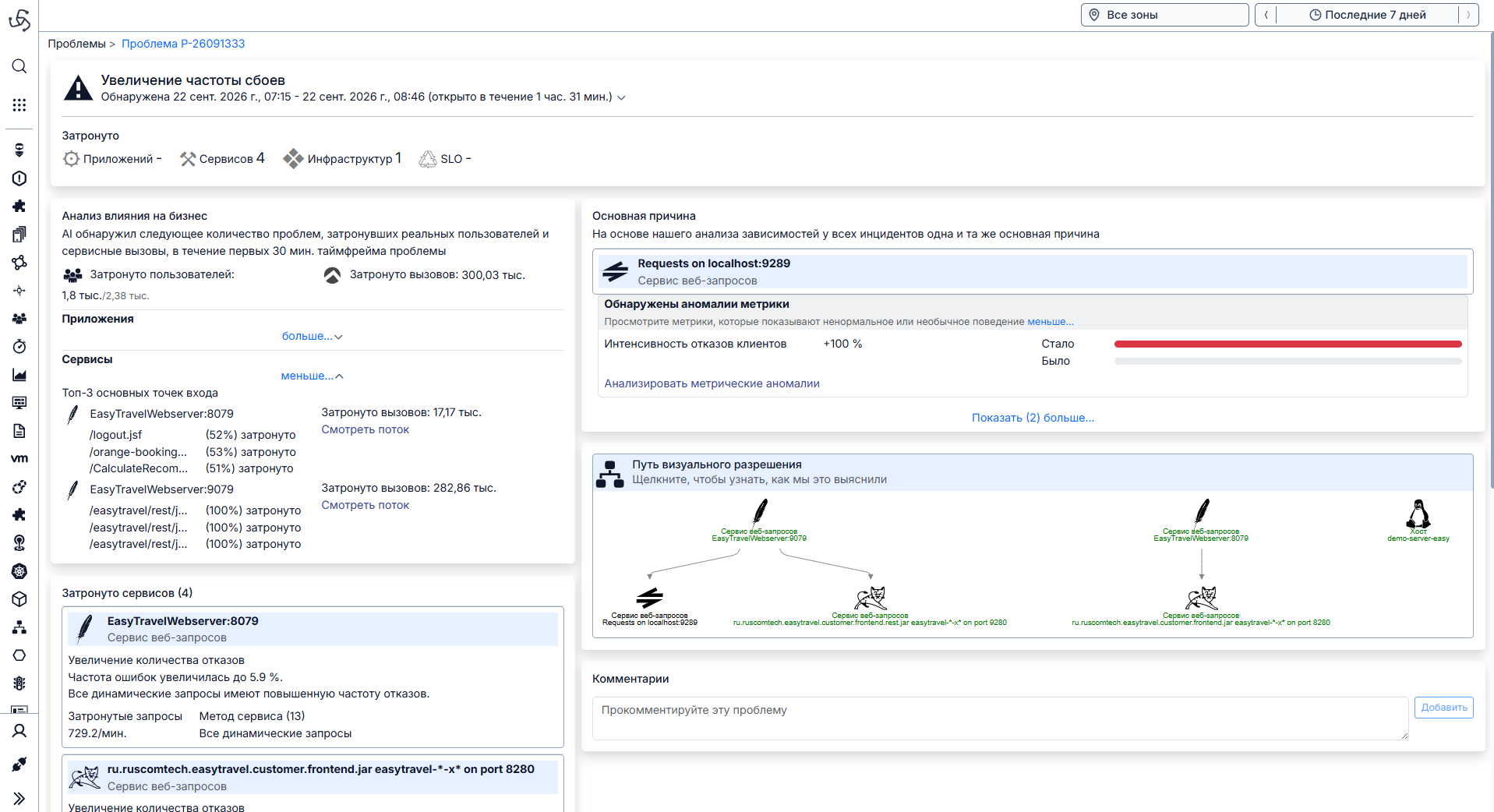This screenshot has height=812, width=1494.
Task: Click the Путь визуального разрешения header
Action: (x=1033, y=472)
